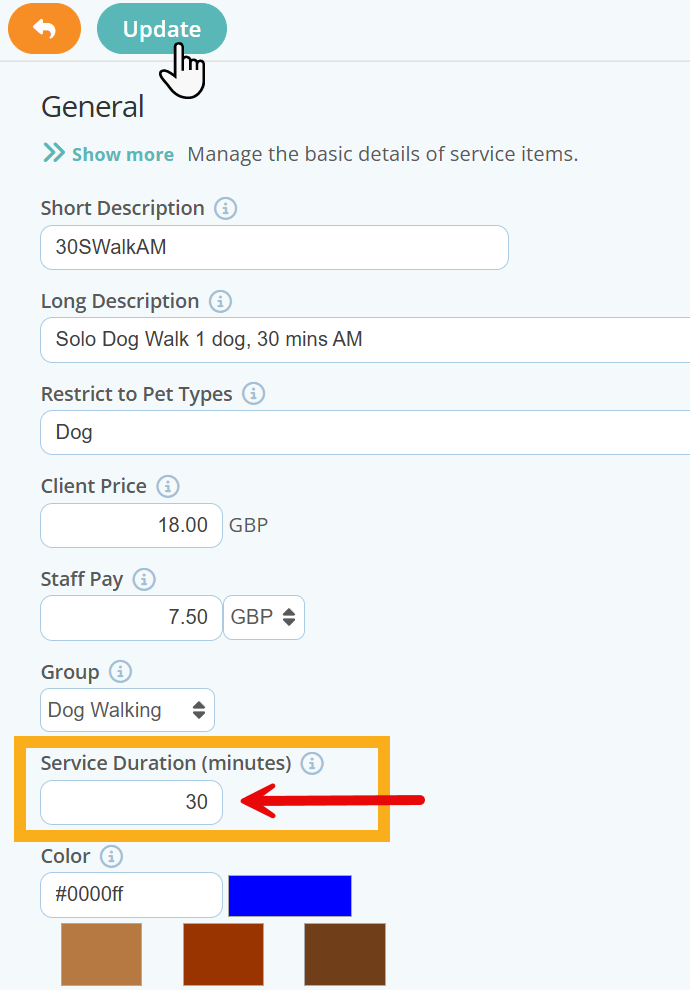The width and height of the screenshot is (690, 990).
Task: Click the Long Description info icon
Action: [220, 301]
